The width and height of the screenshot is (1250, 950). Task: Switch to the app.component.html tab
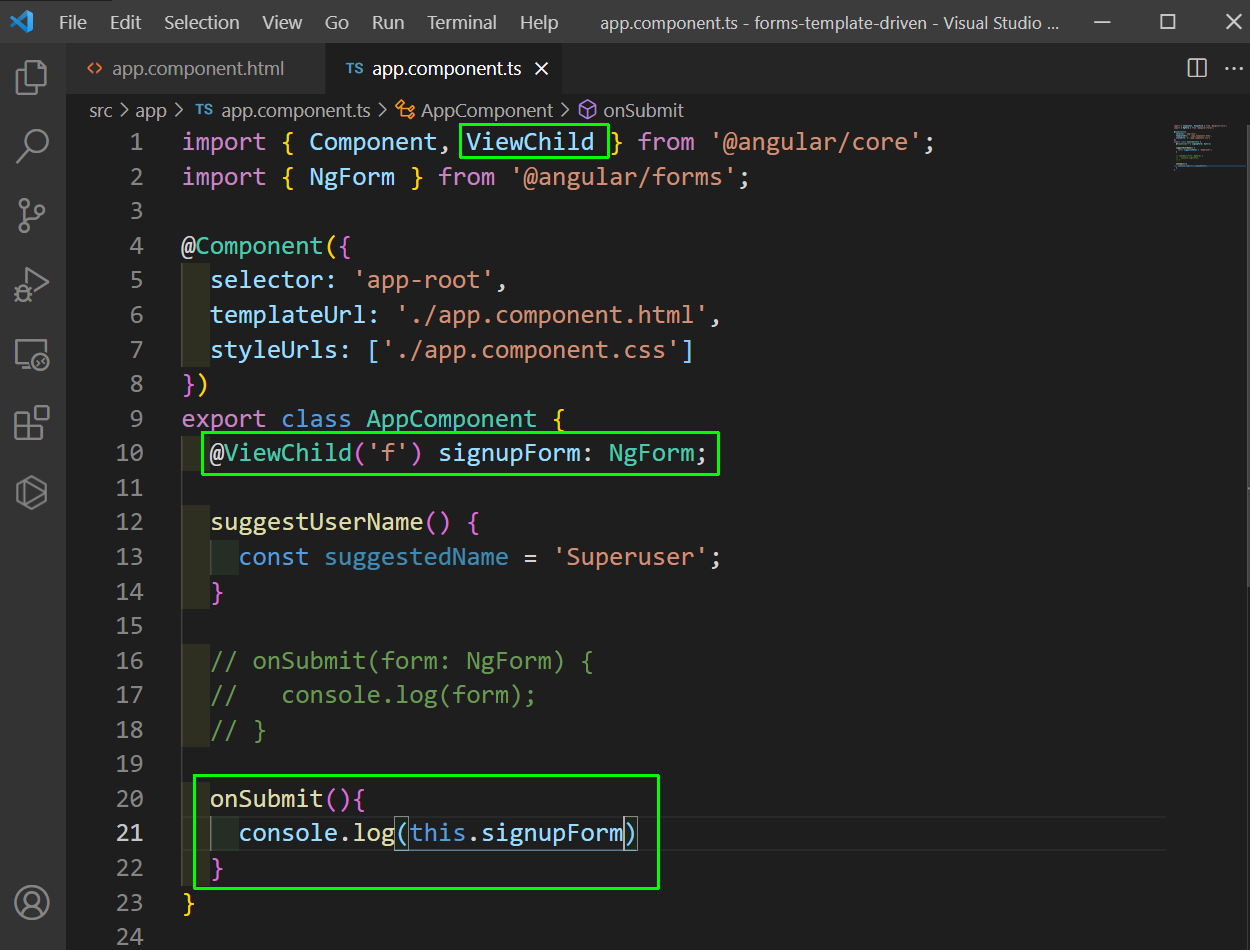tap(196, 69)
